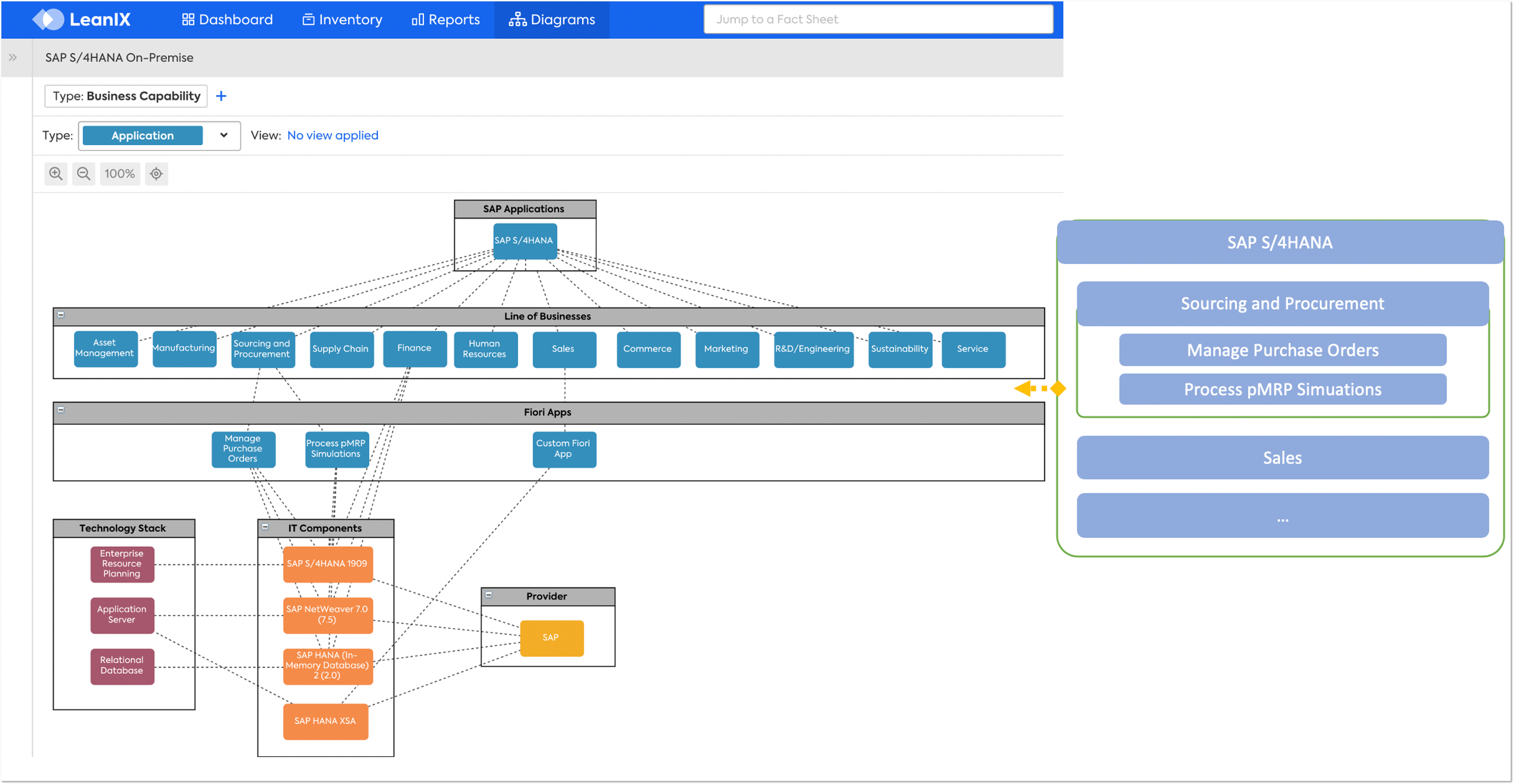Click the yellow diamond arrow connector
This screenshot has width=1514, height=784.
click(1041, 388)
